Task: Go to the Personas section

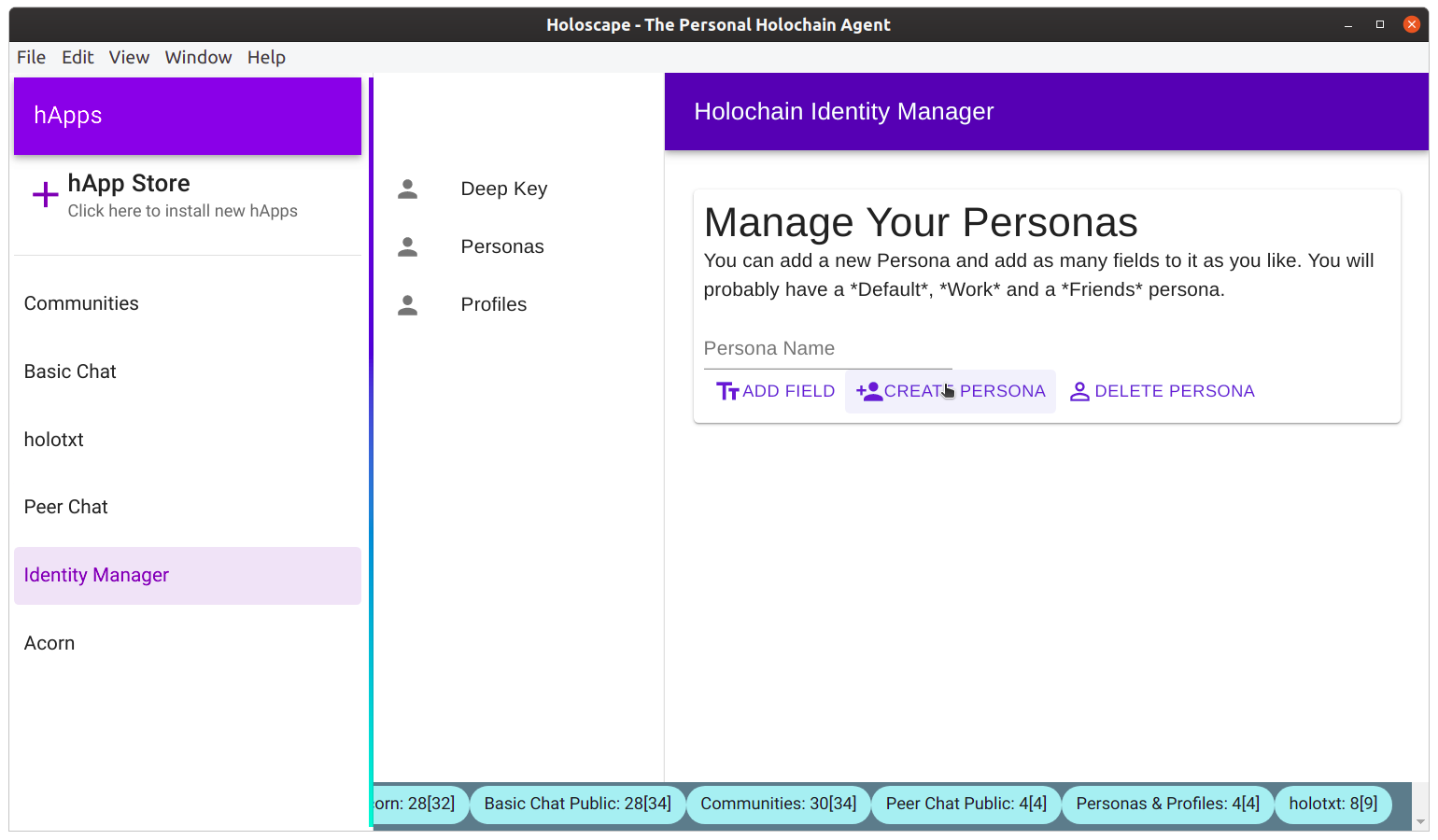Action: [518, 246]
